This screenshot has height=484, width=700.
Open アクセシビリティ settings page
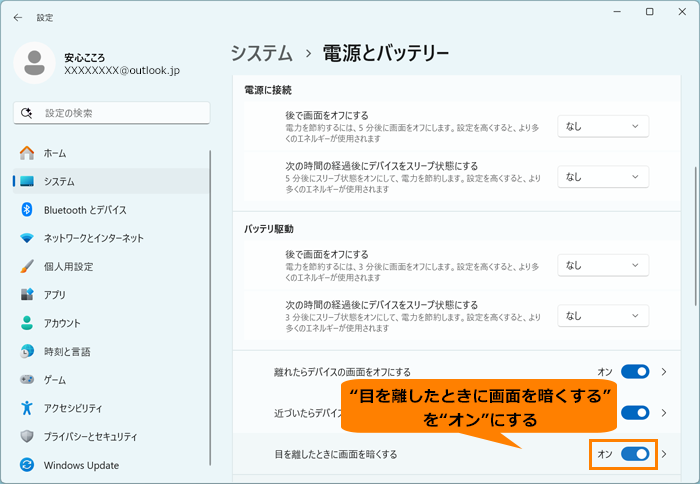(x=111, y=408)
